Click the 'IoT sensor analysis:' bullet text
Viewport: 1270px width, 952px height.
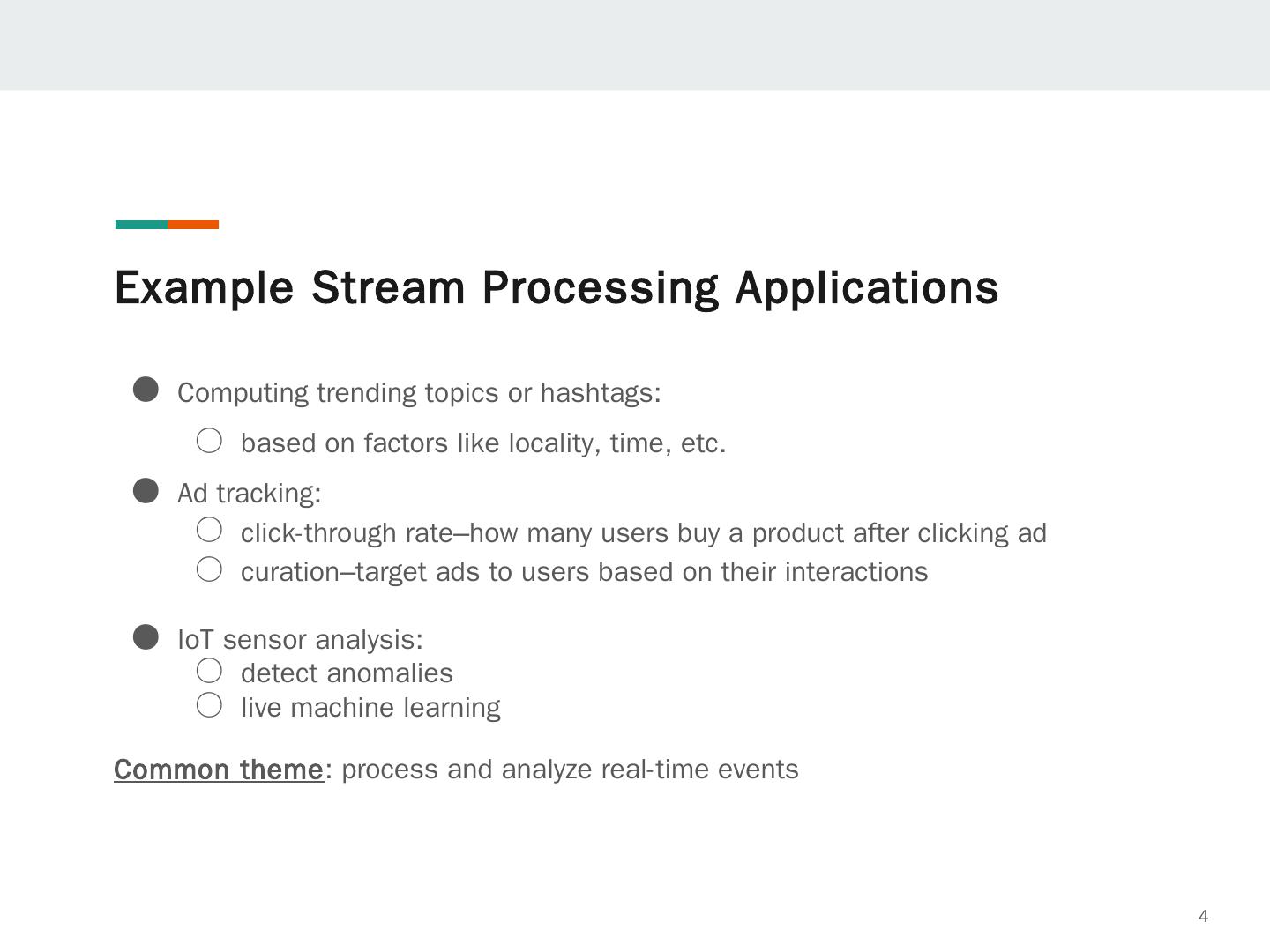point(300,639)
